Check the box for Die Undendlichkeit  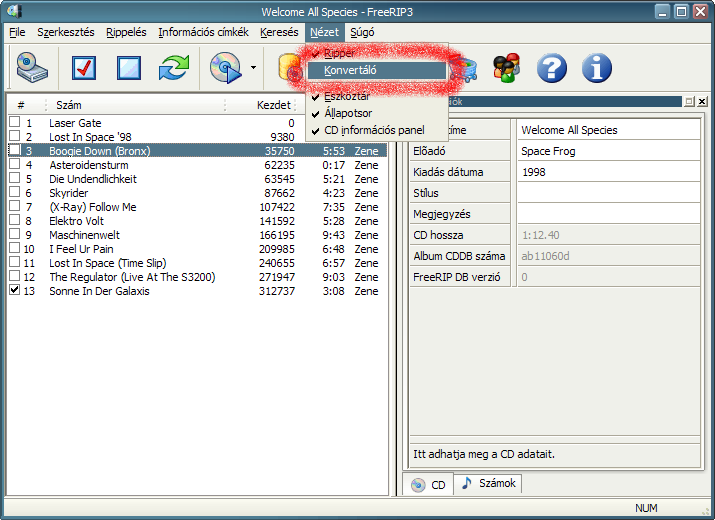(15, 178)
